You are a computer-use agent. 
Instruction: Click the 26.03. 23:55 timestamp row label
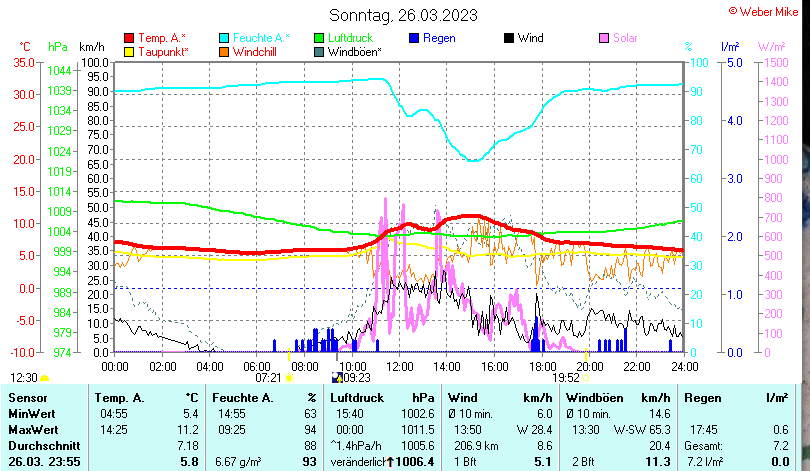(x=44, y=462)
